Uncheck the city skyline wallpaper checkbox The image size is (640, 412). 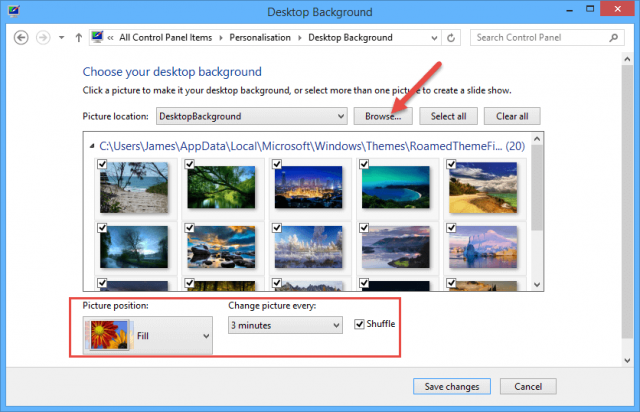(x=277, y=164)
